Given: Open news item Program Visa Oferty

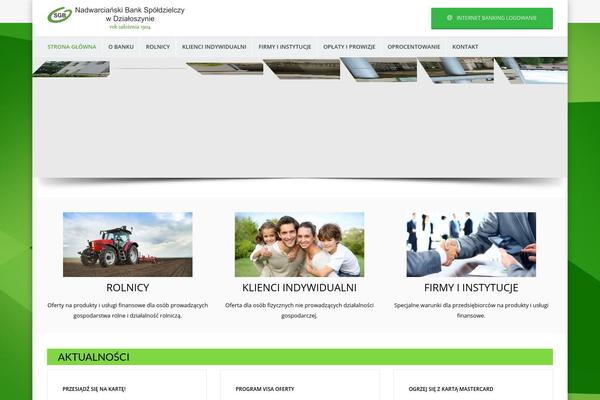Looking at the screenshot, I should pos(265,389).
